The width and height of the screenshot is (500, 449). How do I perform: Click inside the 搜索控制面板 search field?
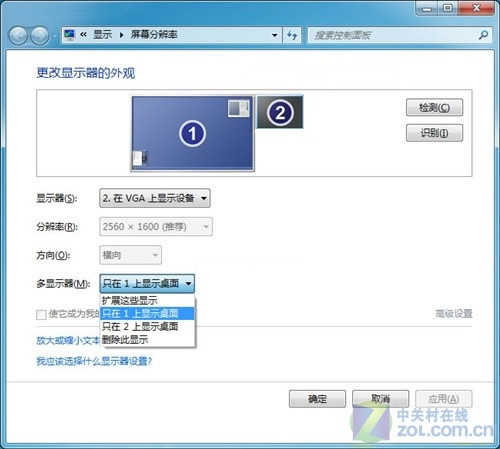click(x=393, y=35)
